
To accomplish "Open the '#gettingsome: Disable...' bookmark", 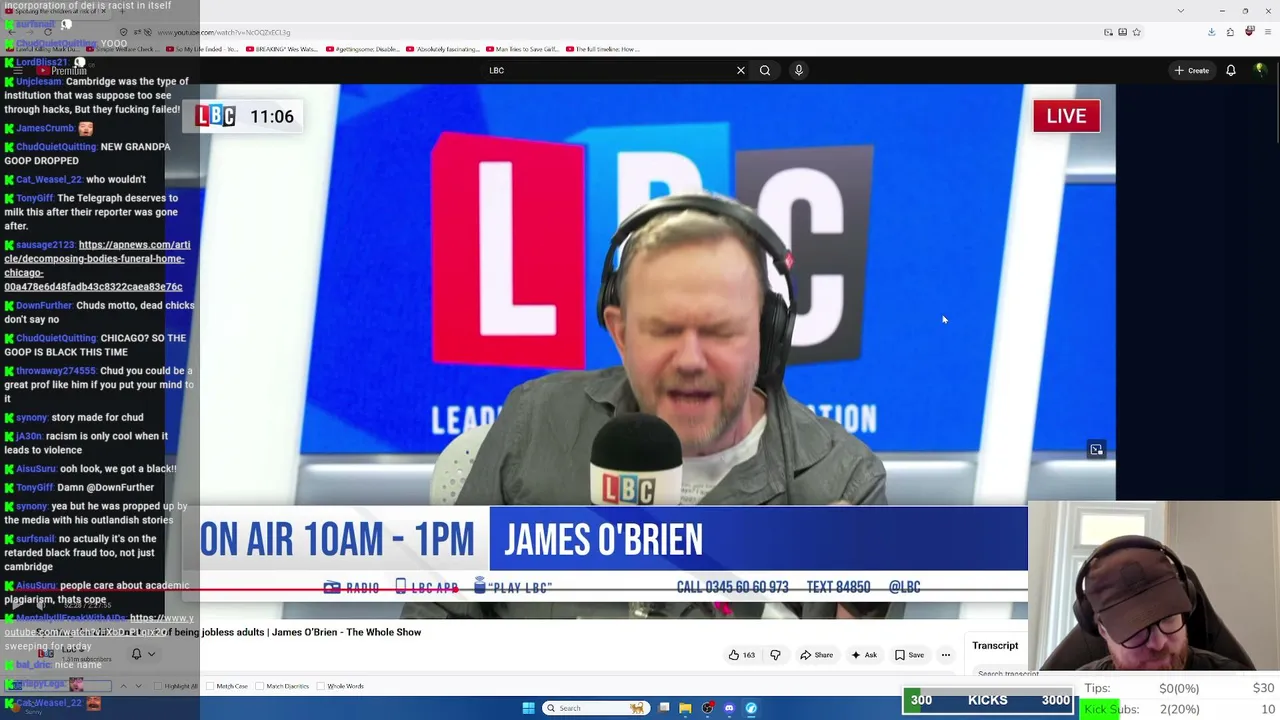I will point(362,49).
